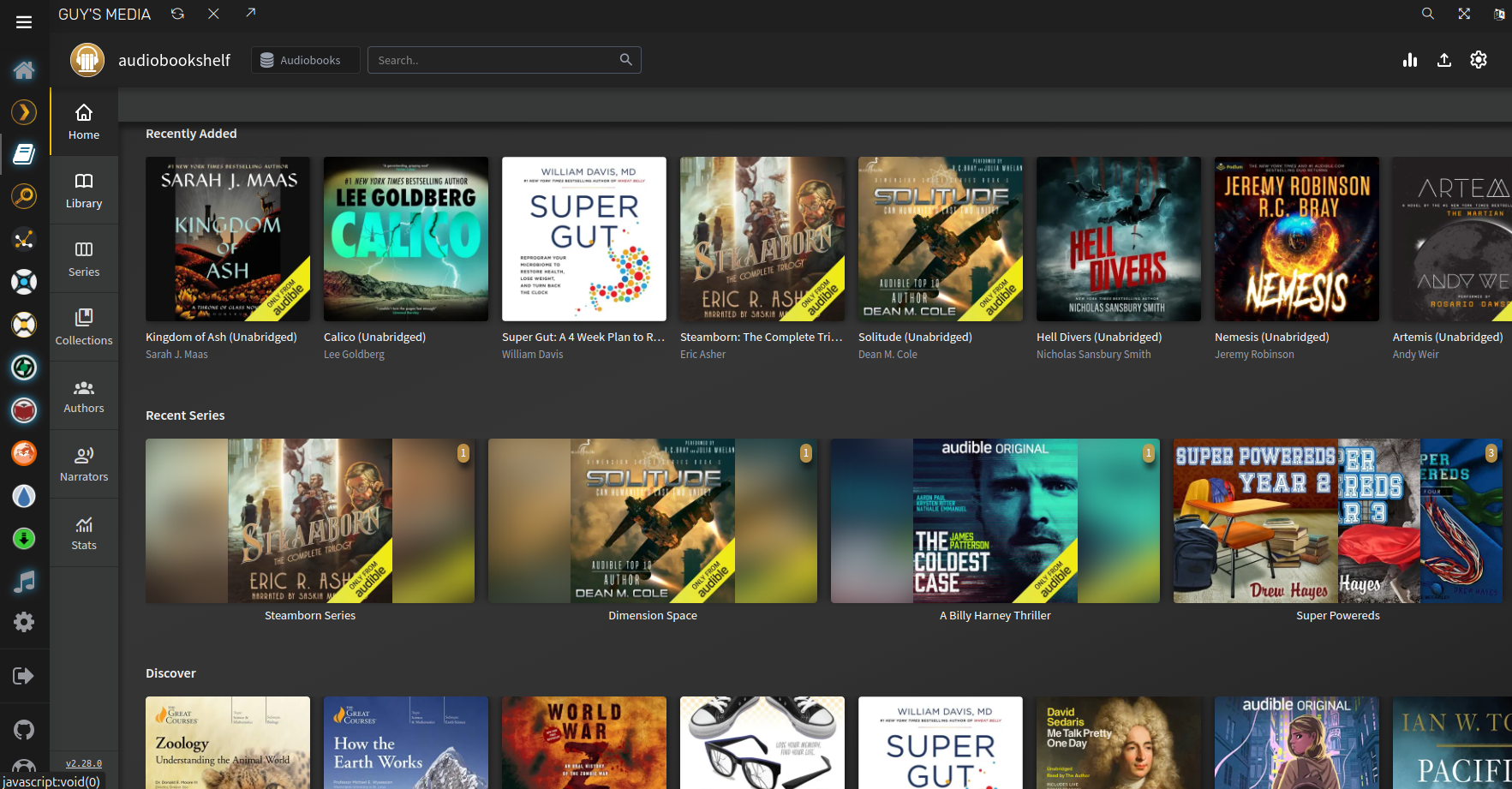Open the Hell Divers book cover
The width and height of the screenshot is (1512, 789).
[x=1119, y=239]
